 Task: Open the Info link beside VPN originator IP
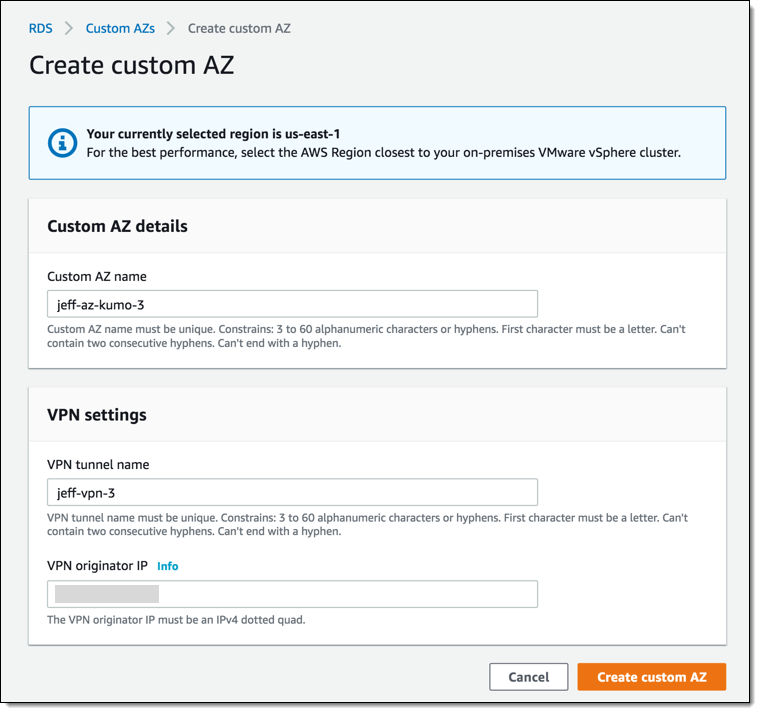(x=167, y=566)
